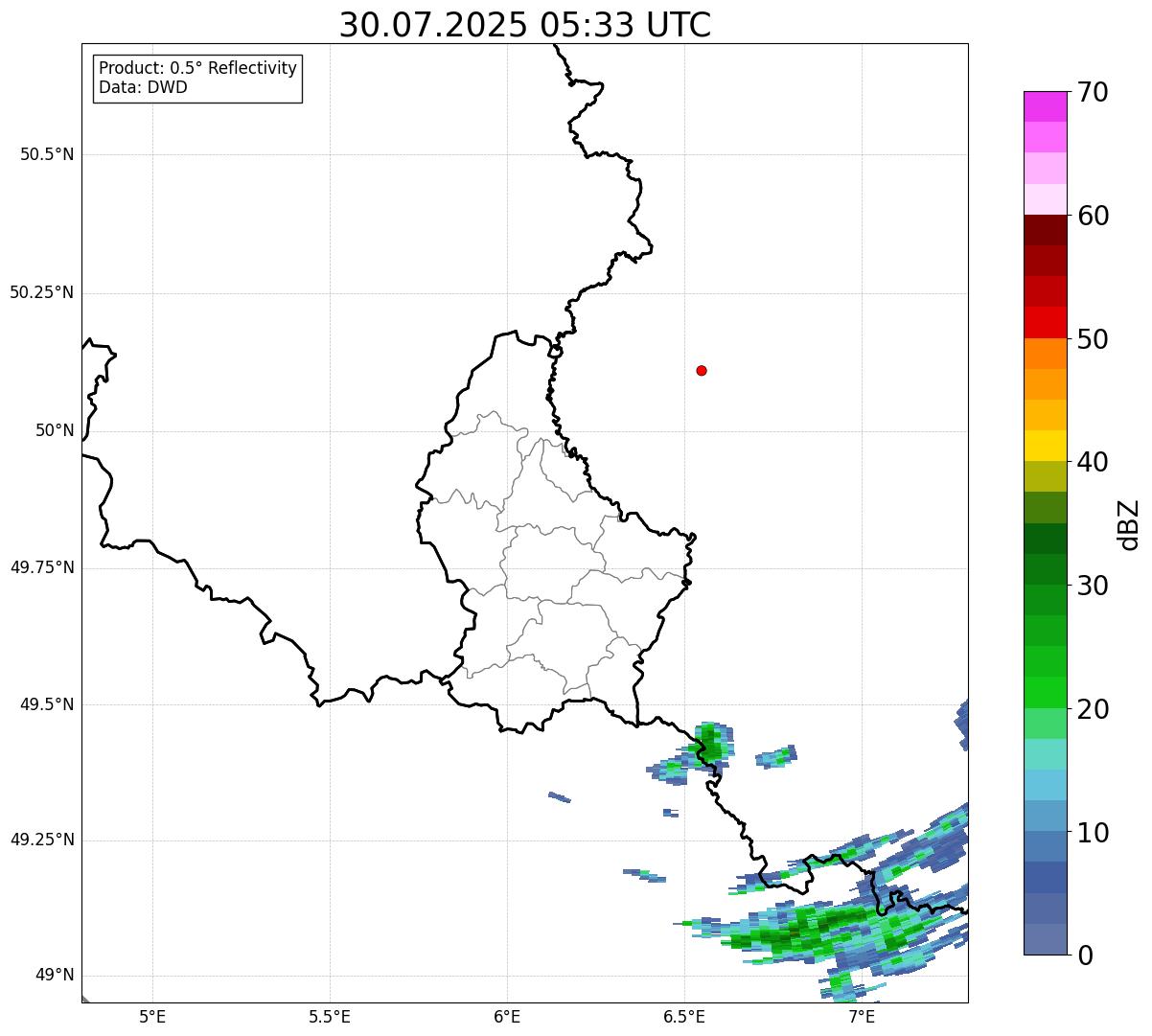Click the colorbar 10 tick label
Viewport: 1152px width, 1036px height.
[1093, 832]
